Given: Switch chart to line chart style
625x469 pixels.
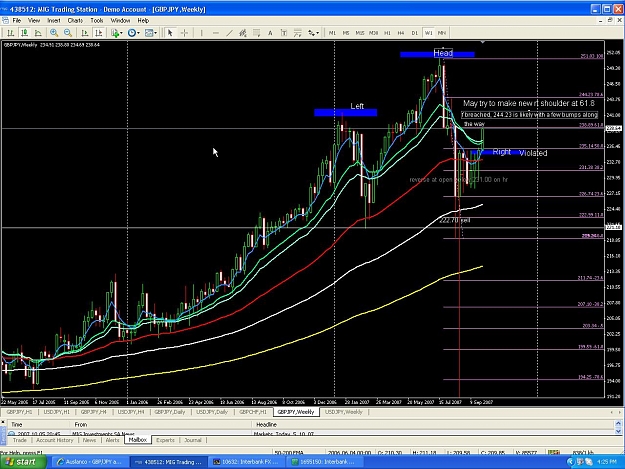Looking at the screenshot, I should tap(38, 33).
